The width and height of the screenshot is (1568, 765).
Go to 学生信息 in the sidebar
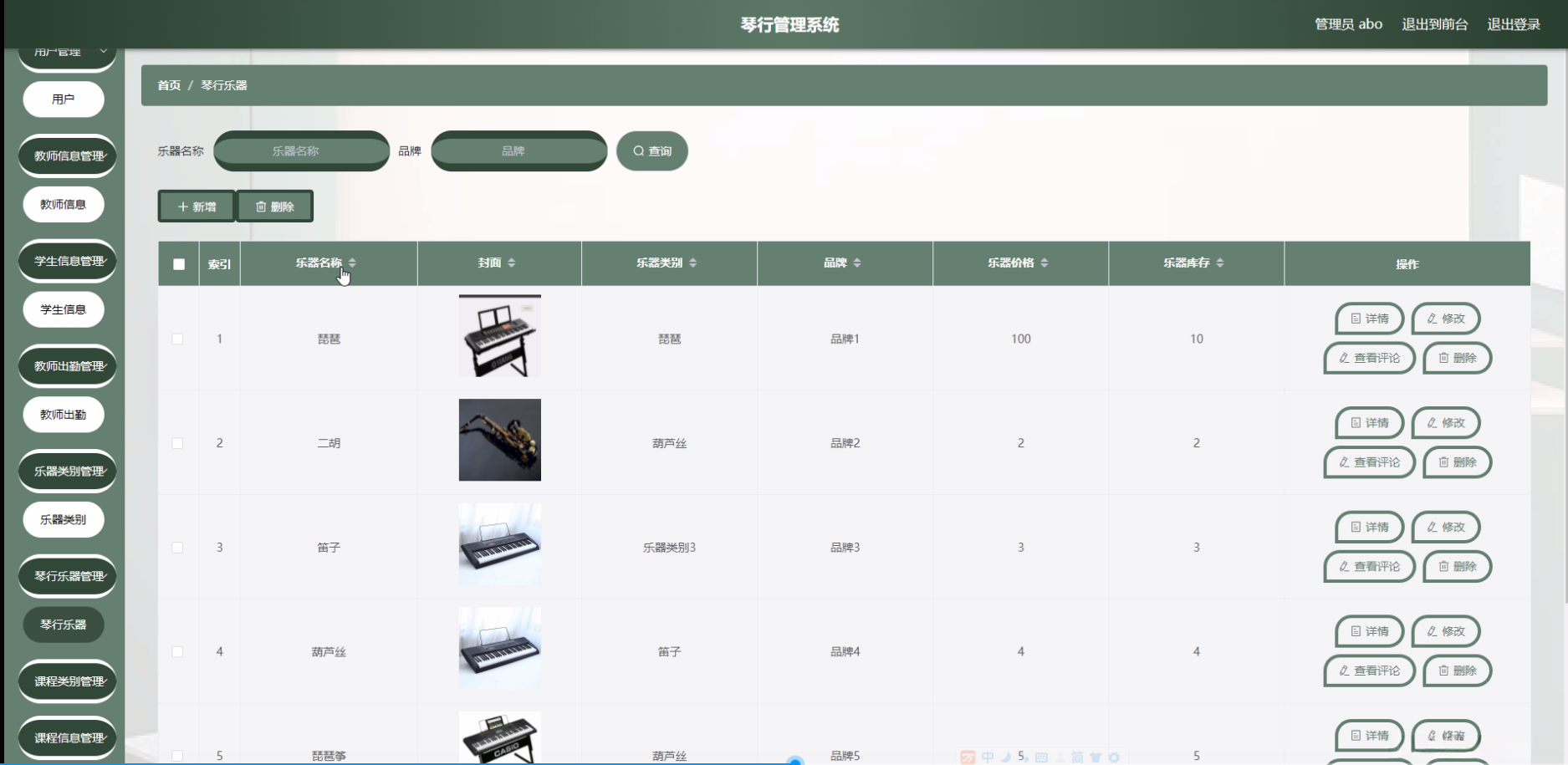64,309
